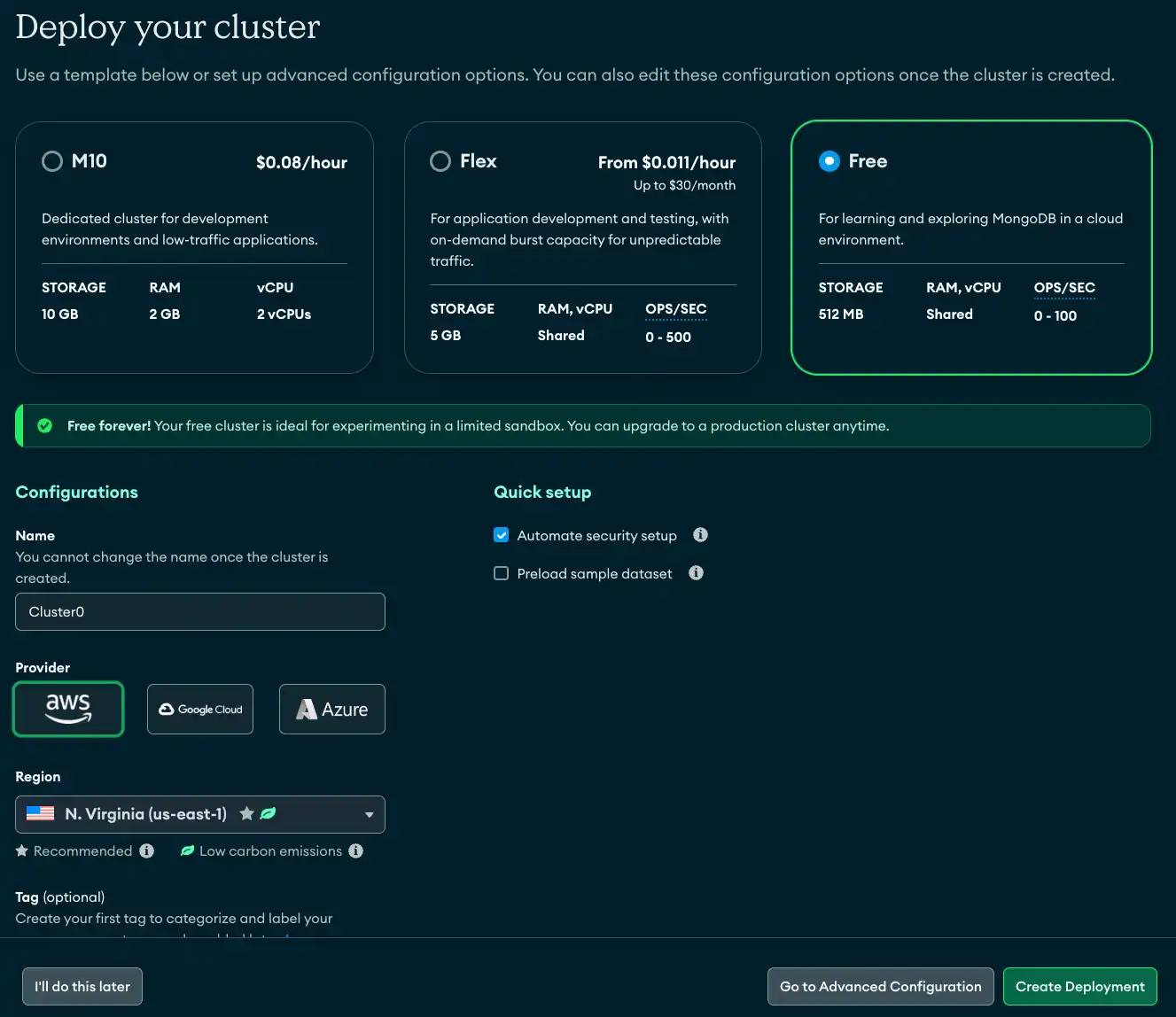Image resolution: width=1176 pixels, height=1017 pixels.
Task: Click the Create Deployment button
Action: point(1079,986)
